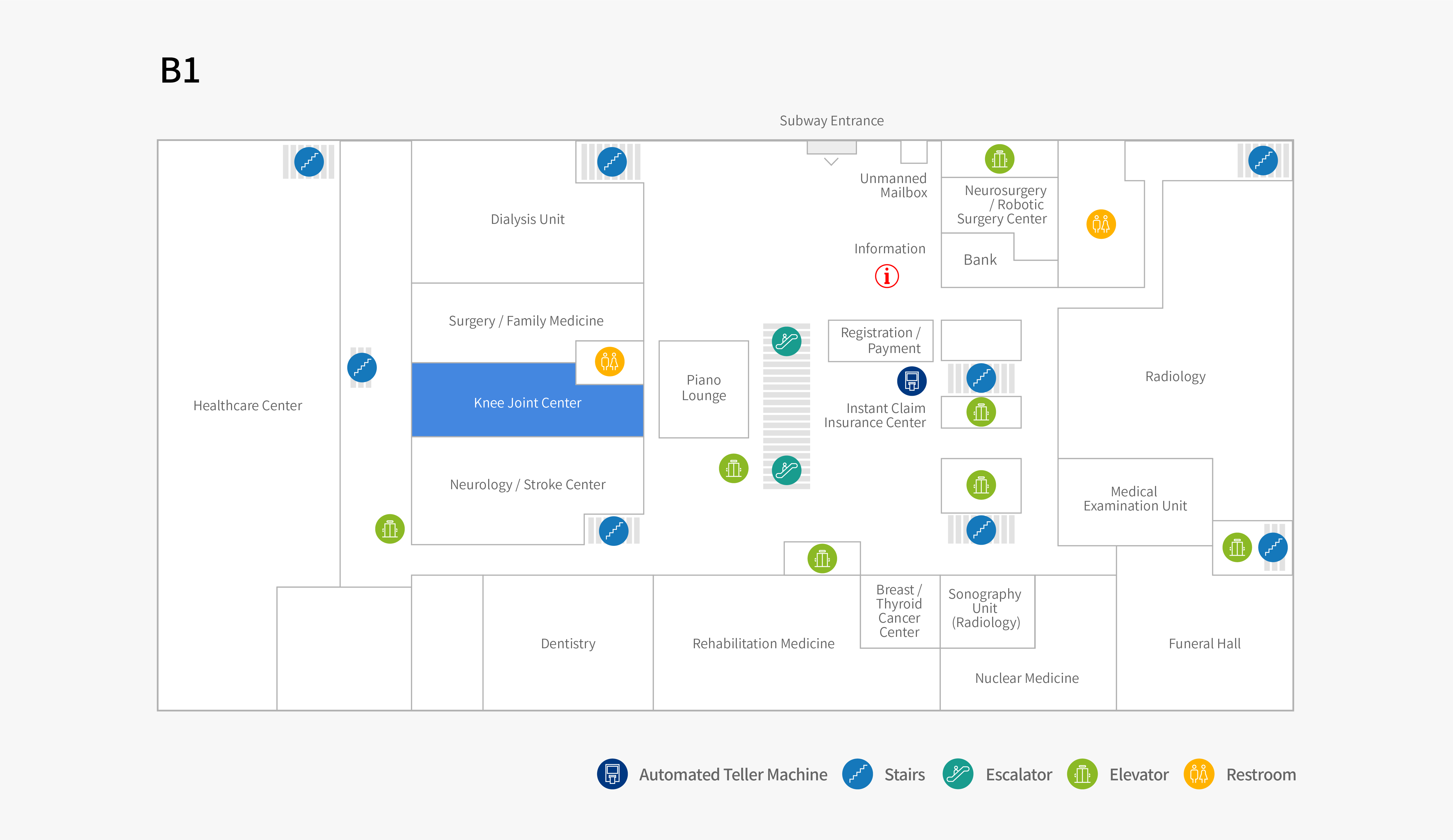Click the Elevator legend icon
This screenshot has height=840, width=1453.
pos(1082,774)
